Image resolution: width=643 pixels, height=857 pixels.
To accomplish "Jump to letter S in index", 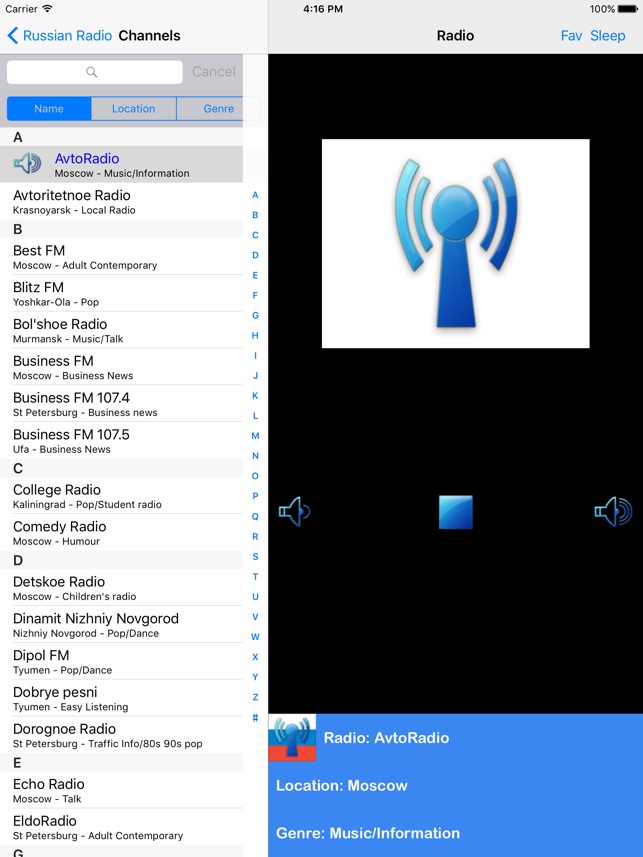I will coord(255,556).
